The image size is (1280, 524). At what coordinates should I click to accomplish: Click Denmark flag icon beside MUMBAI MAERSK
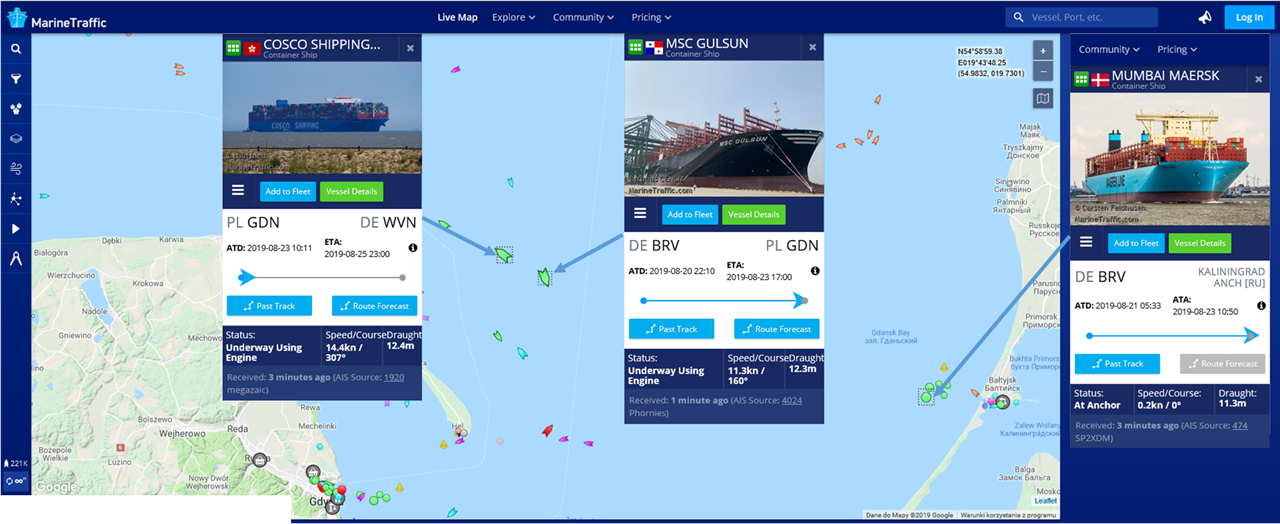click(x=1100, y=79)
